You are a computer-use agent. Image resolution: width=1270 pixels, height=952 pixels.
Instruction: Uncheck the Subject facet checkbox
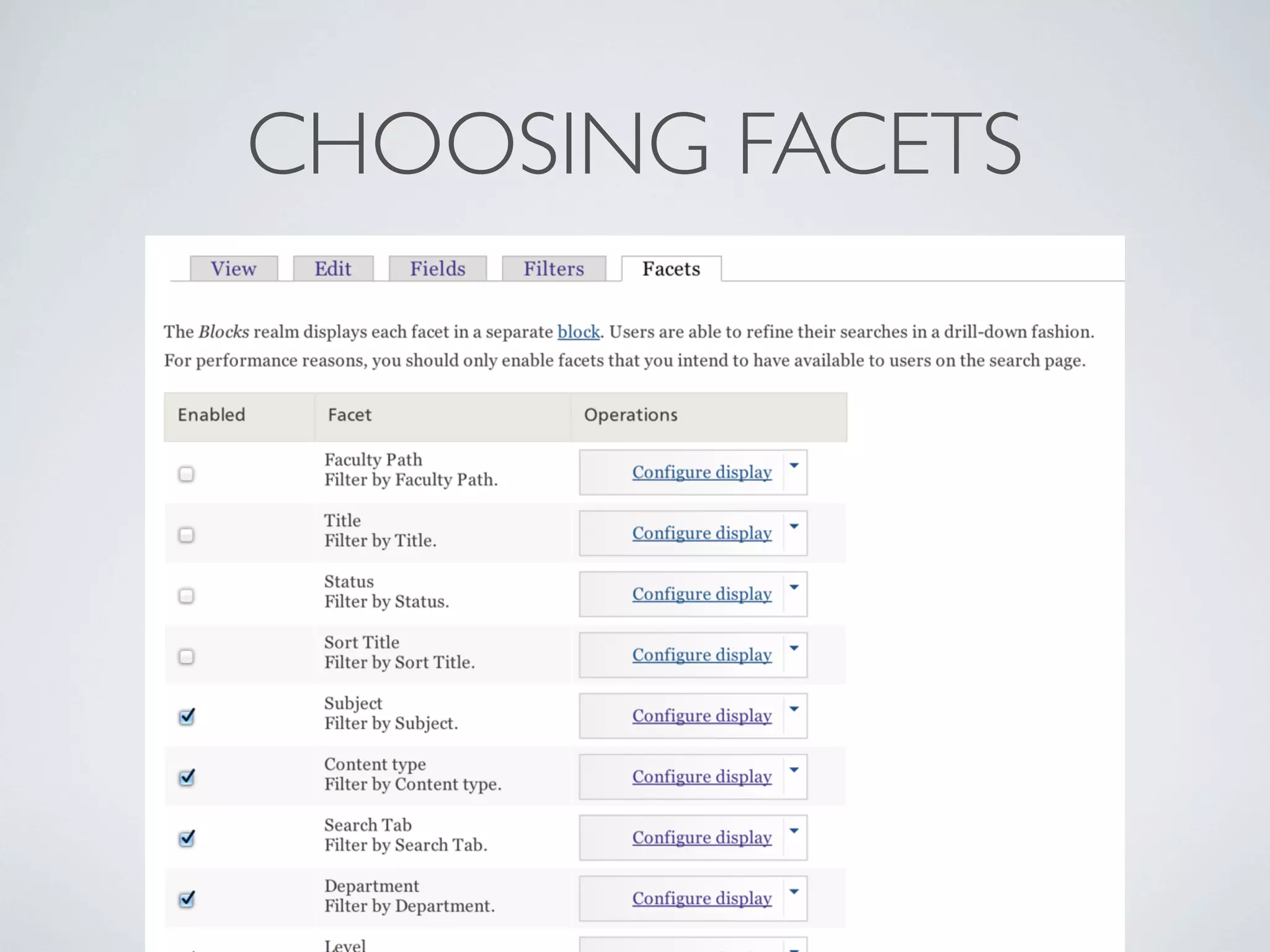[187, 716]
